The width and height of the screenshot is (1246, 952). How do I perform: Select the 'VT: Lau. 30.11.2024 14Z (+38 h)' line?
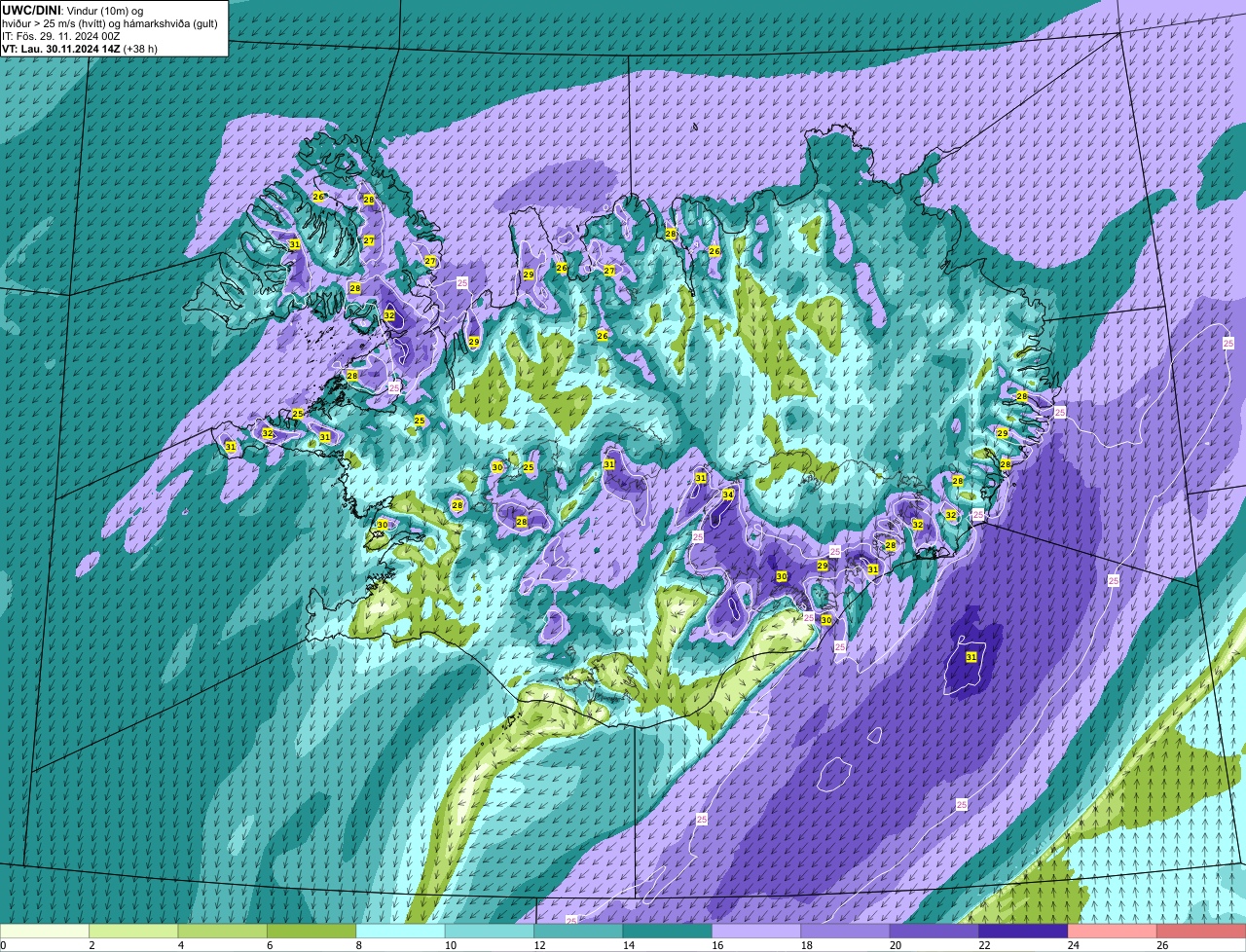pos(80,49)
